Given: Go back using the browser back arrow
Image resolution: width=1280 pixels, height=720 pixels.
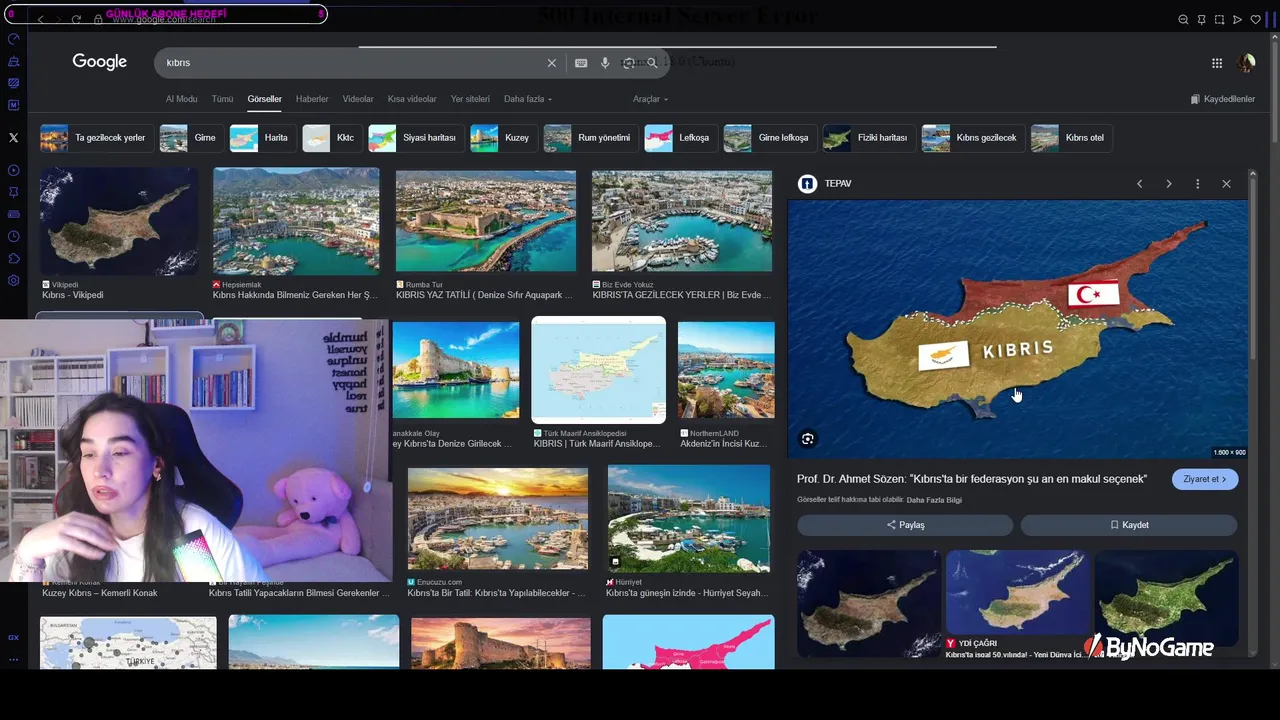Looking at the screenshot, I should [x=40, y=19].
